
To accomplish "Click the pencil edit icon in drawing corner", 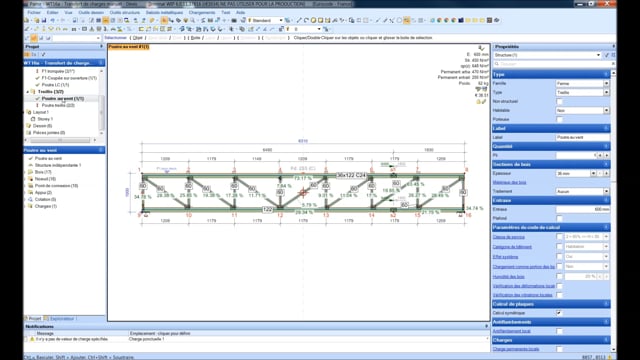I will click(x=484, y=102).
